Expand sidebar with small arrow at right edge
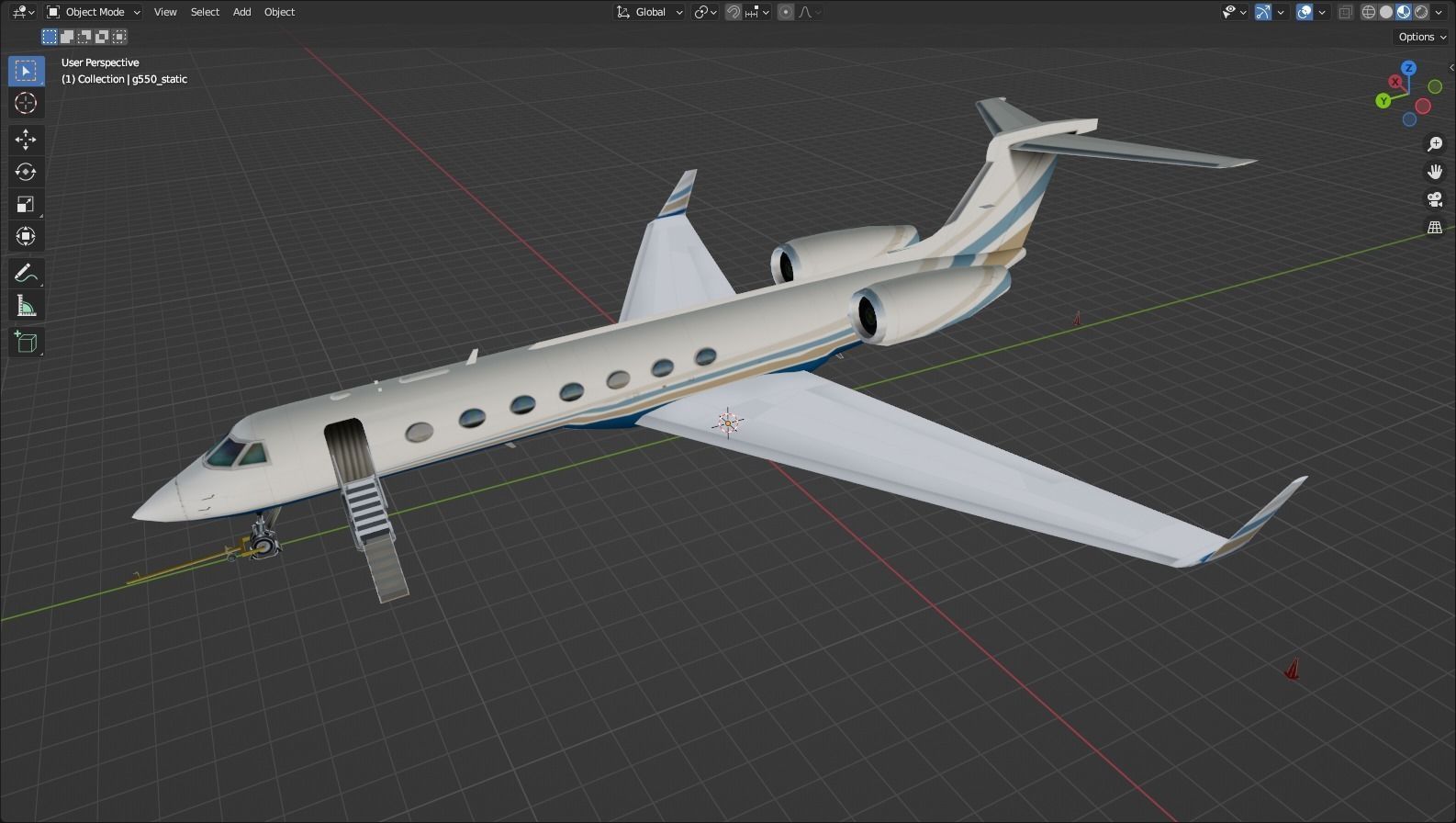This screenshot has height=823, width=1456. click(1450, 67)
